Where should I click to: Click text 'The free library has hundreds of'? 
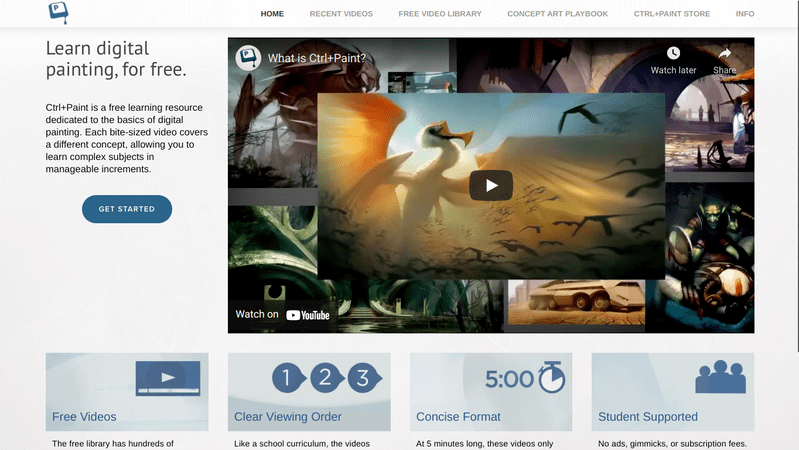point(113,443)
